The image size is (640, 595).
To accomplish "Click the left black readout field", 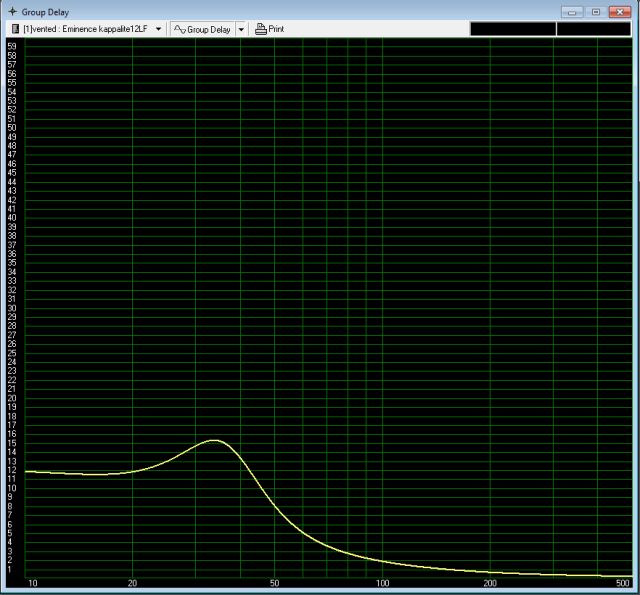I will click(x=511, y=29).
